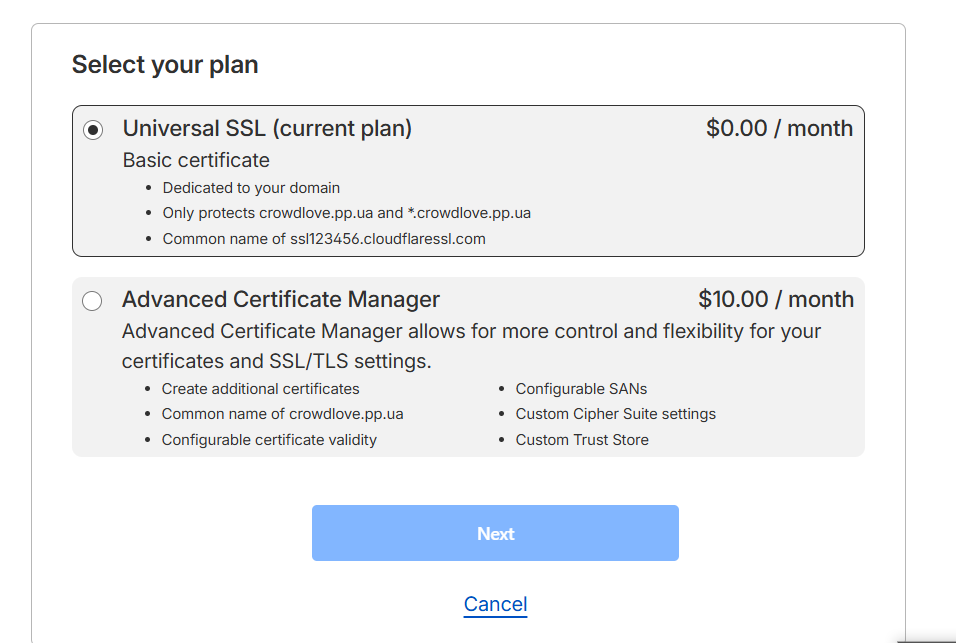
Task: Click the "Advanced Certificate Manager" plan title
Action: point(281,300)
